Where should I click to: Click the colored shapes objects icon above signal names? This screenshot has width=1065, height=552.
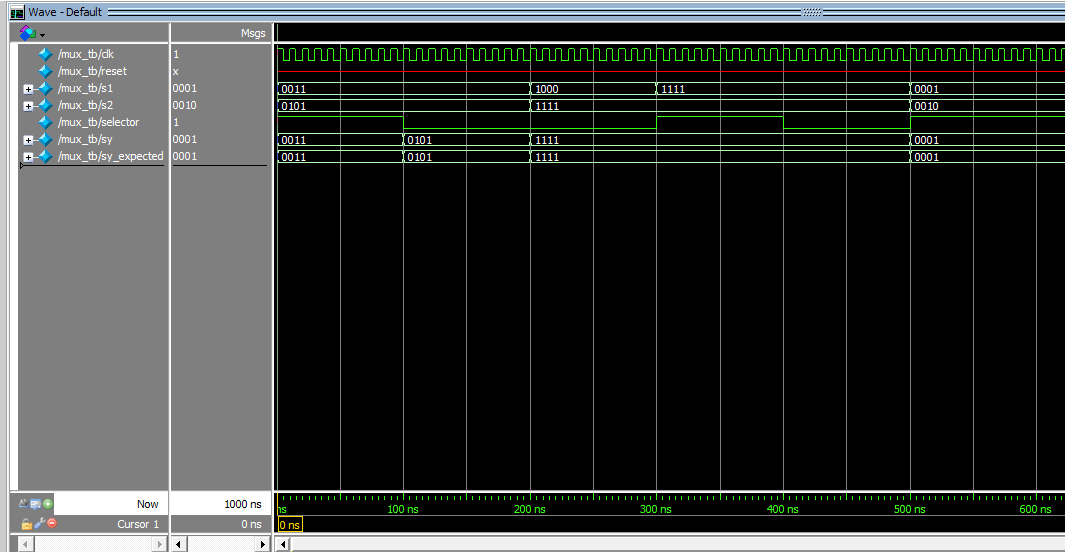point(27,33)
